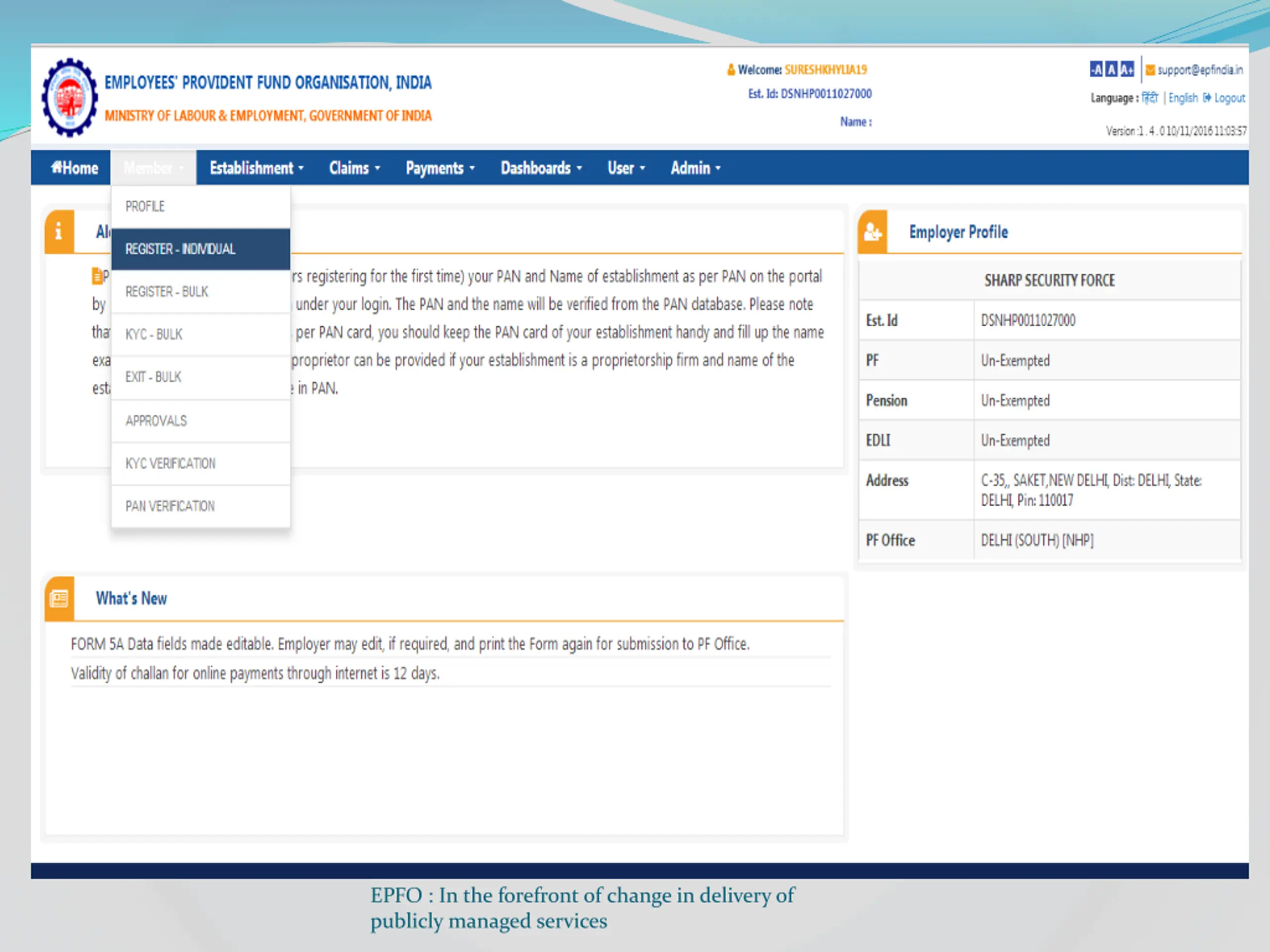Expand the Claims menu
This screenshot has height=952, width=1270.
point(354,168)
